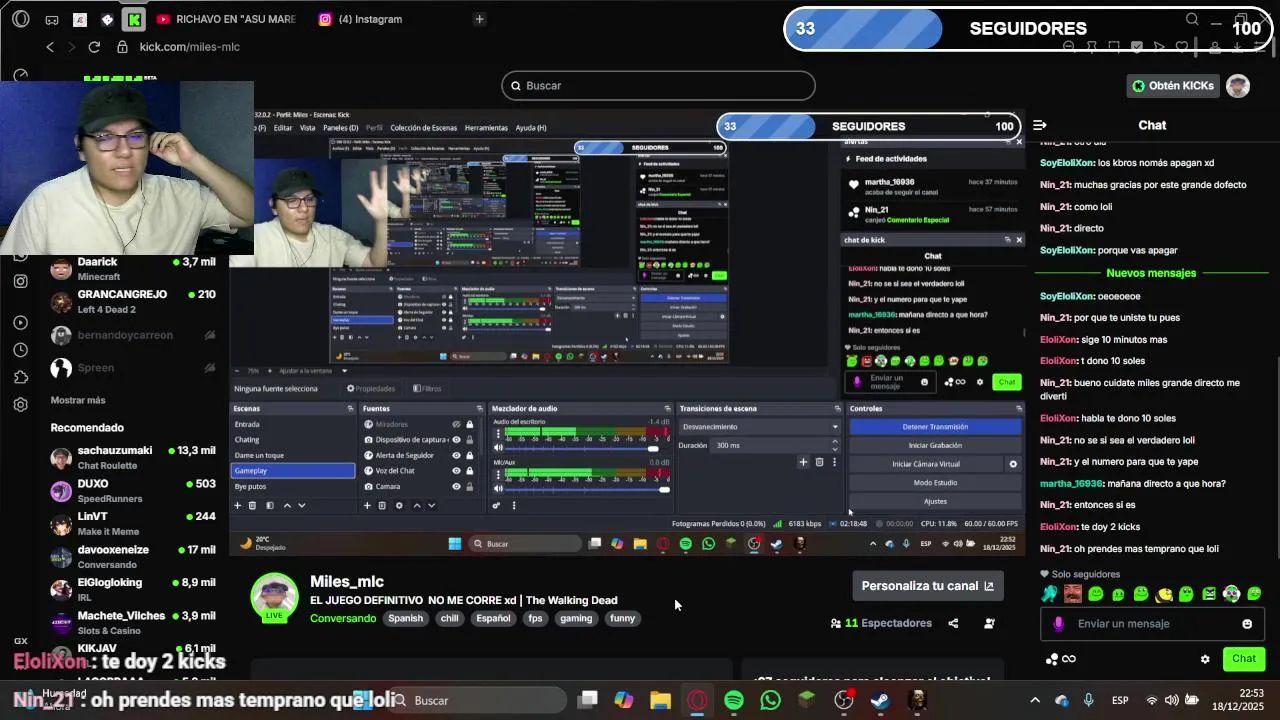This screenshot has height=720, width=1280.
Task: Open the audio mixer three-dot menu at panel bottom
Action: click(514, 506)
